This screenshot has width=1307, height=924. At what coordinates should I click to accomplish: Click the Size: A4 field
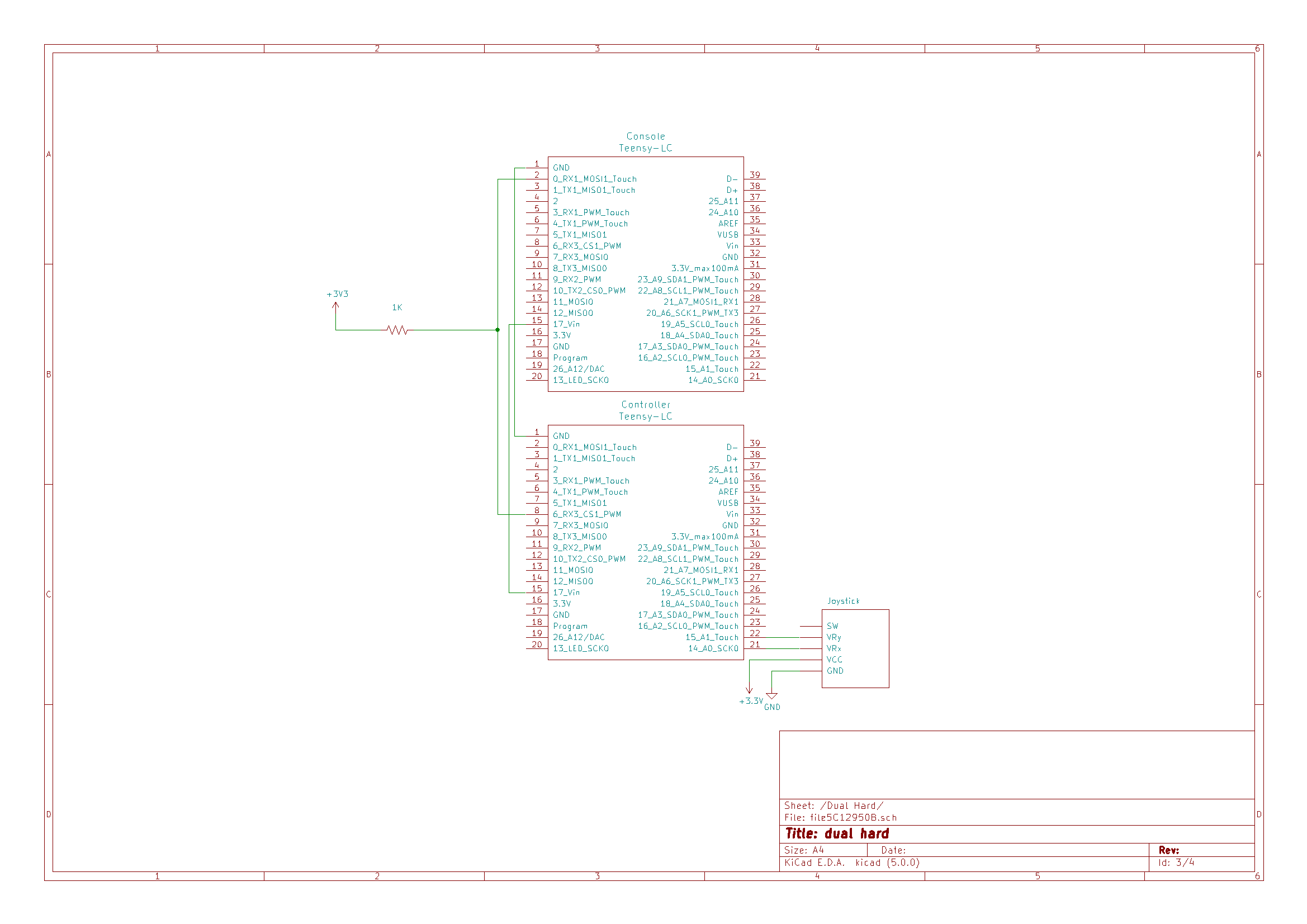pyautogui.click(x=804, y=851)
